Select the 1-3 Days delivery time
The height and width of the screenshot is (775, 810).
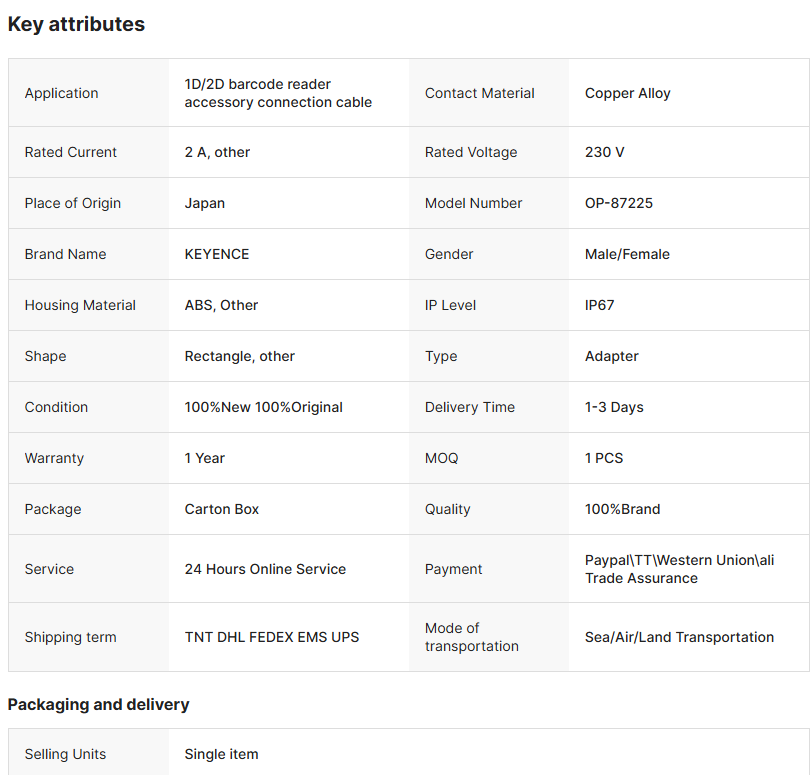click(x=614, y=407)
